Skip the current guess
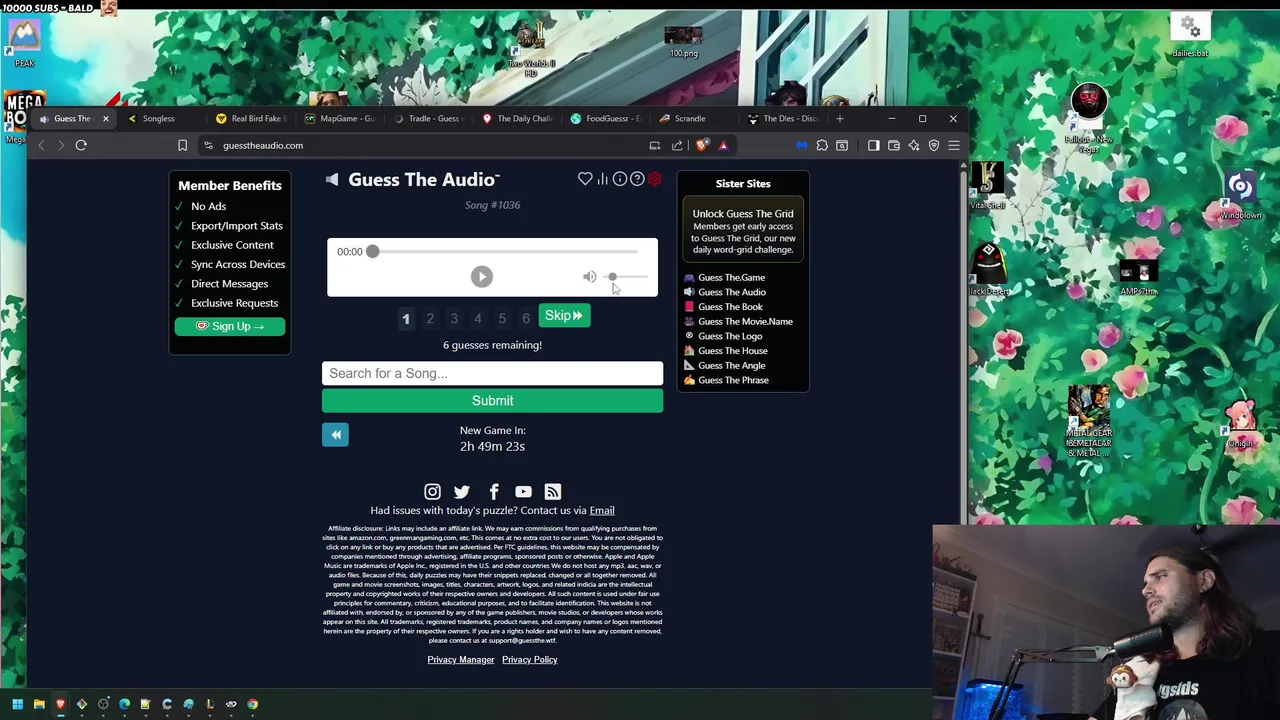Screen dimensions: 1280x720 (x=564, y=316)
